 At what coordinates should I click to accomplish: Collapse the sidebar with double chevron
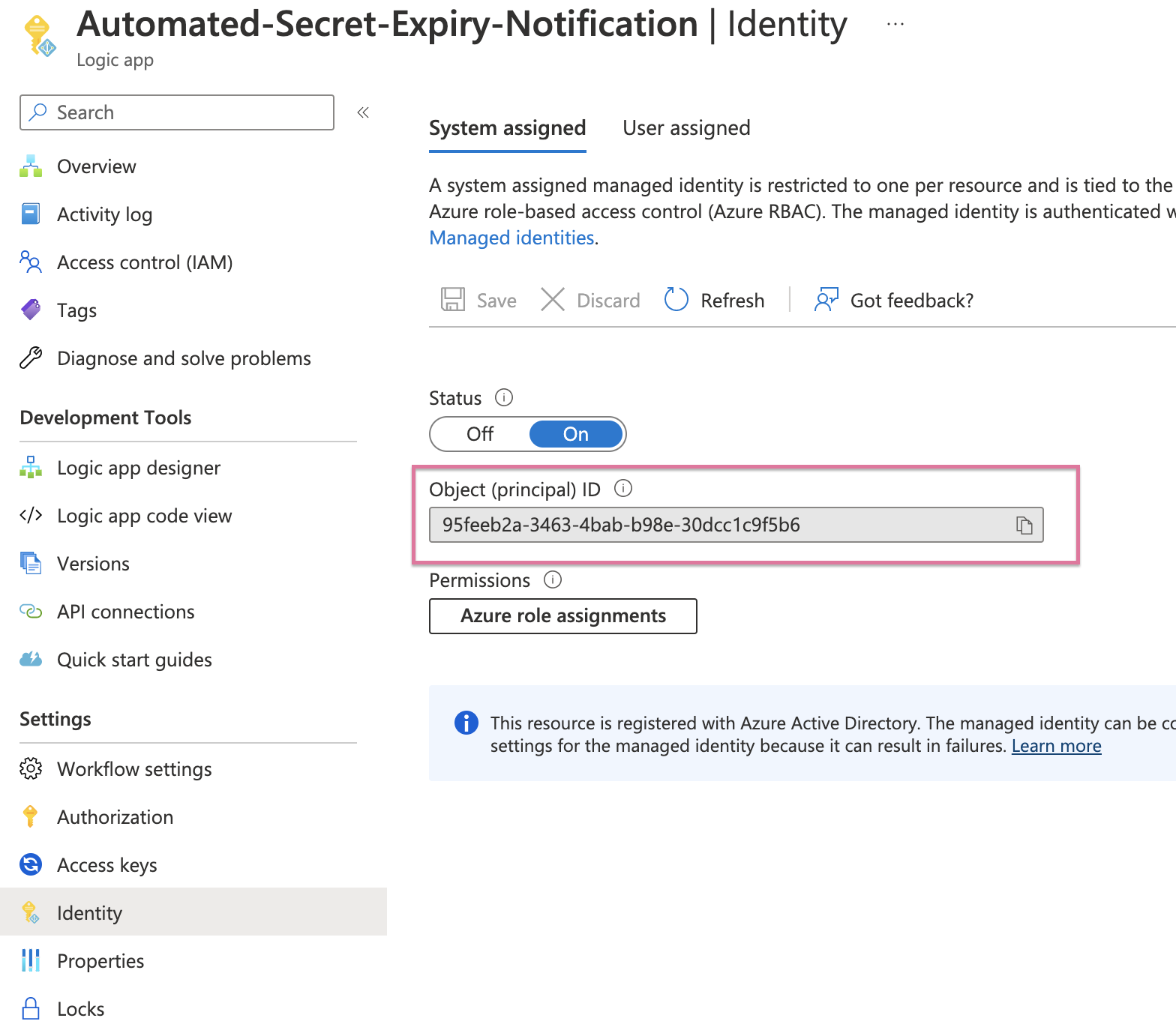pyautogui.click(x=363, y=112)
